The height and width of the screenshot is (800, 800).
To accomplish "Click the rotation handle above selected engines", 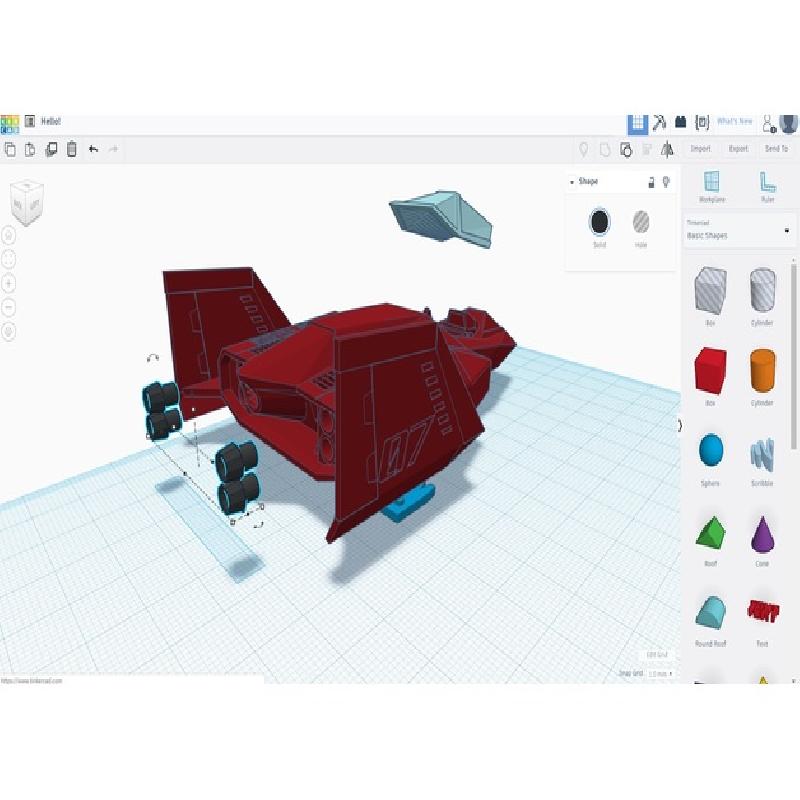I will [153, 358].
